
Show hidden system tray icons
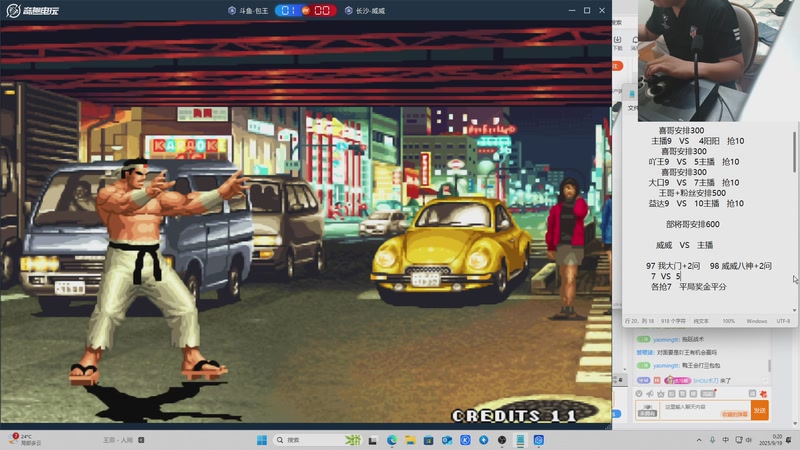point(699,440)
